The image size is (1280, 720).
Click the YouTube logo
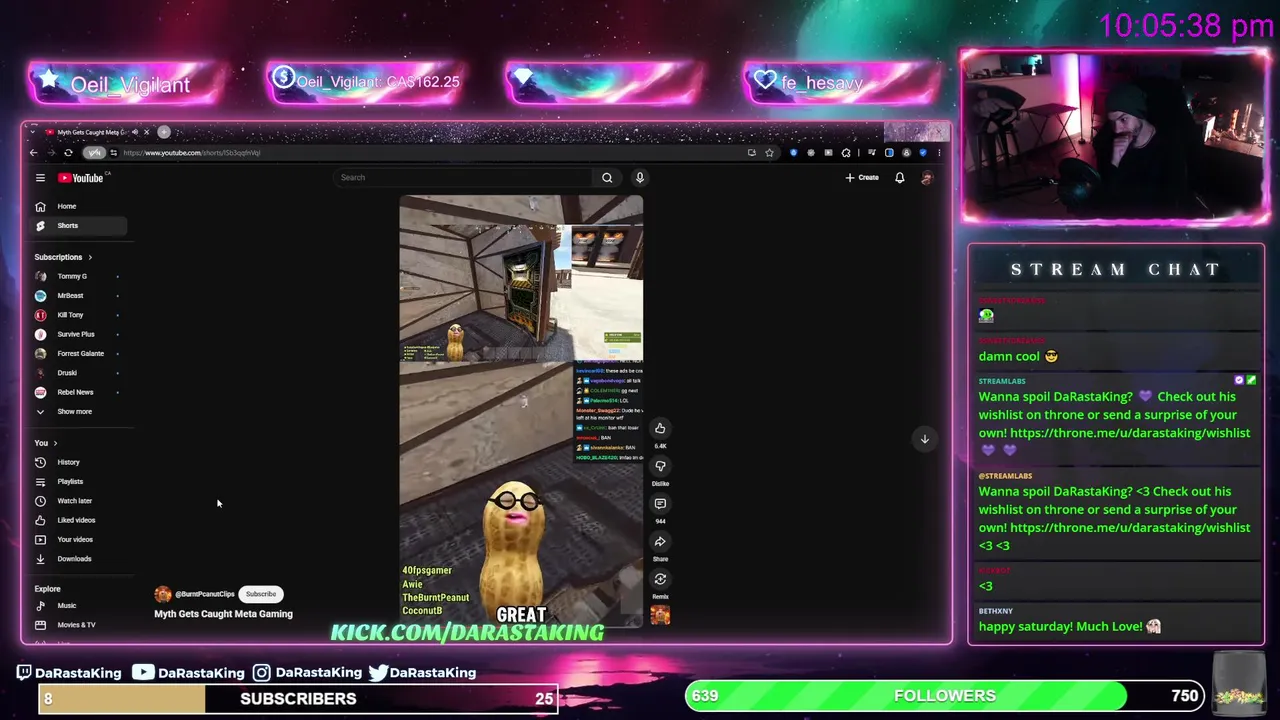(x=81, y=178)
